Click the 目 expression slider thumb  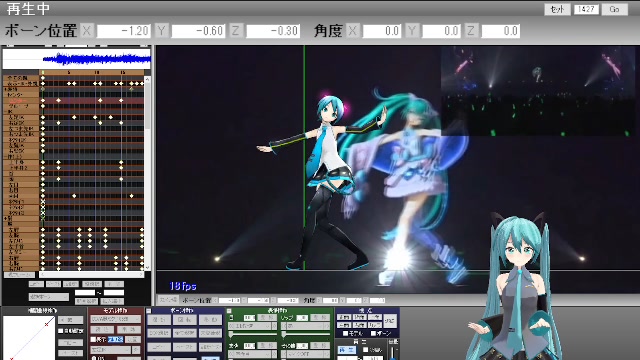[x=231, y=335]
